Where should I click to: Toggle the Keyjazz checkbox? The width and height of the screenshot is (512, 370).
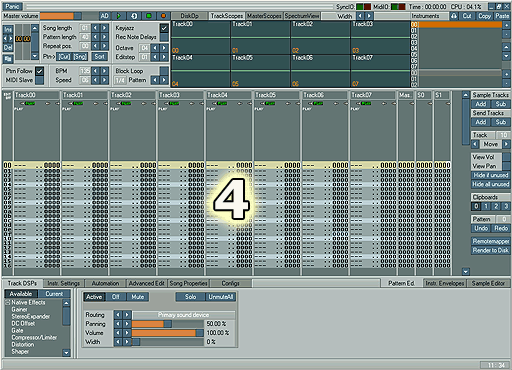point(164,28)
